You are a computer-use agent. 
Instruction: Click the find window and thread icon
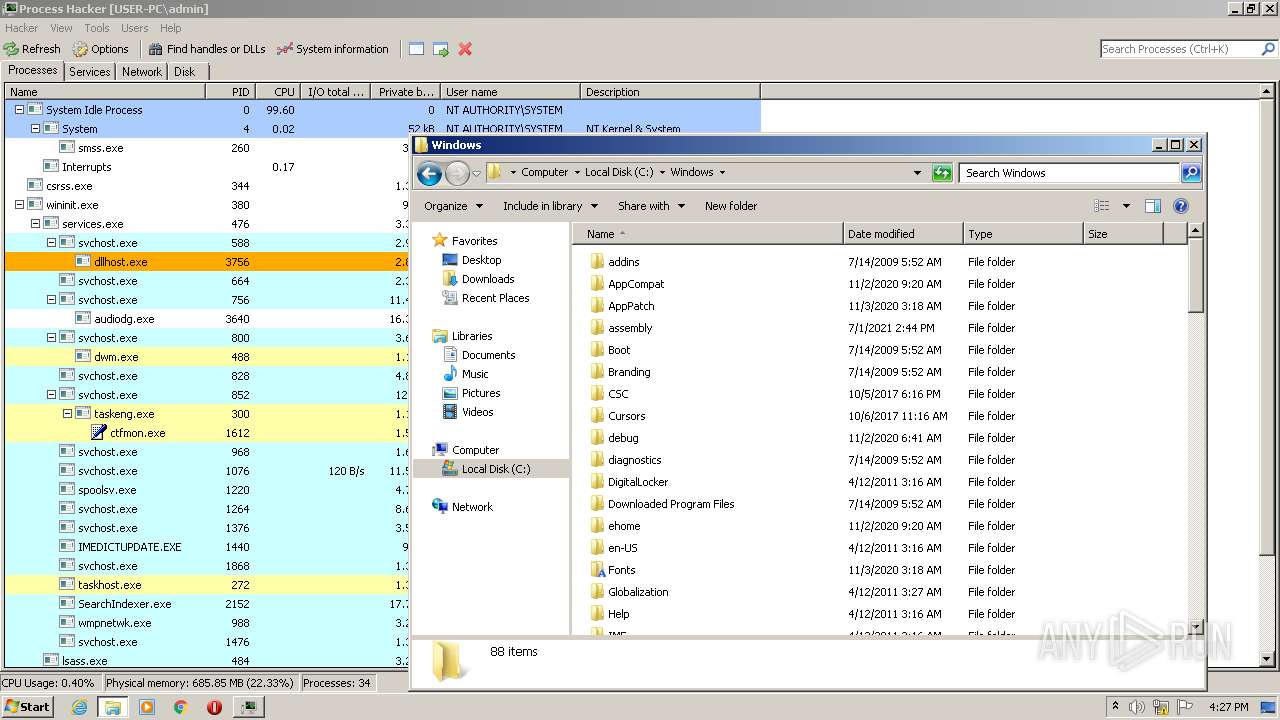pyautogui.click(x=441, y=49)
